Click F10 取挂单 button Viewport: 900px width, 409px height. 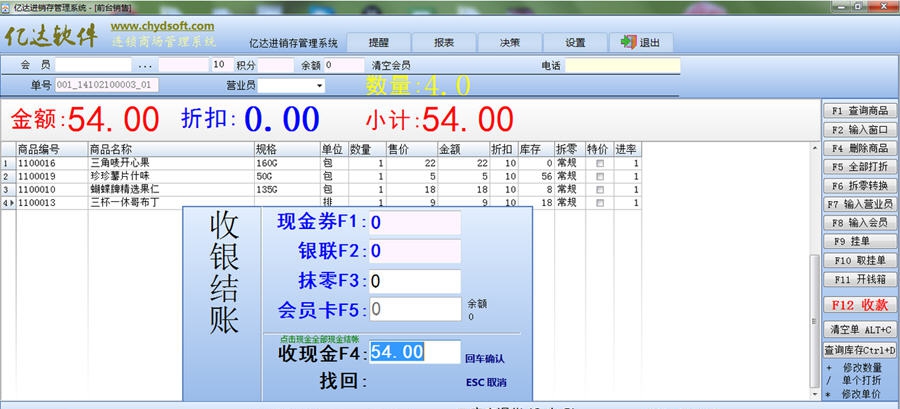tap(860, 260)
